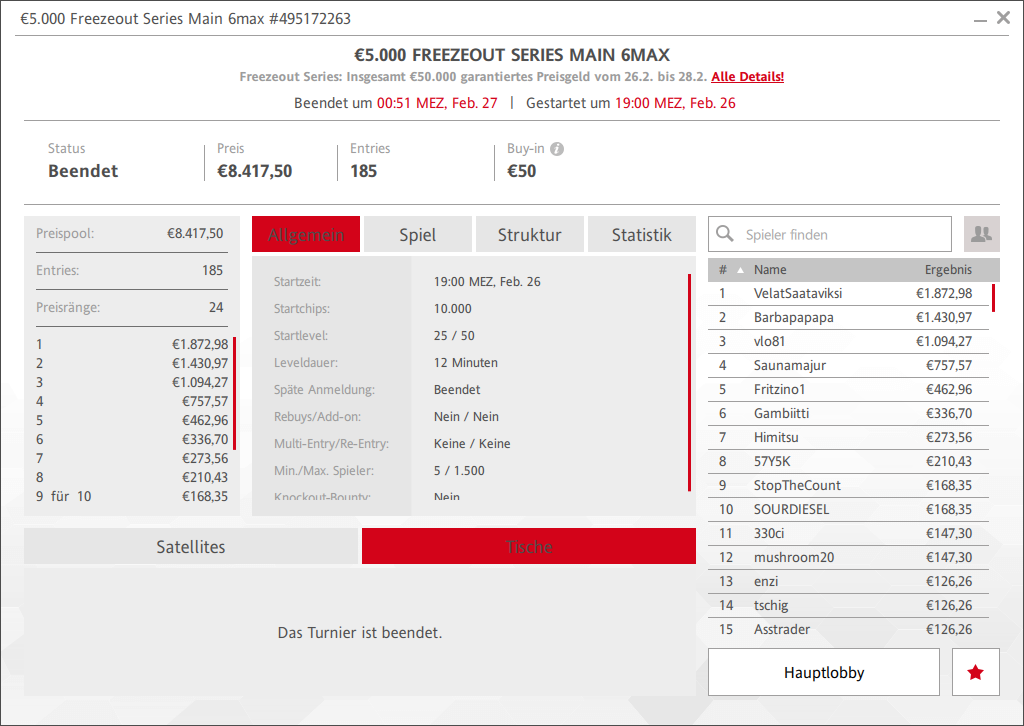The height and width of the screenshot is (726, 1024).
Task: Click the Preisränge value 24
Action: point(216,307)
